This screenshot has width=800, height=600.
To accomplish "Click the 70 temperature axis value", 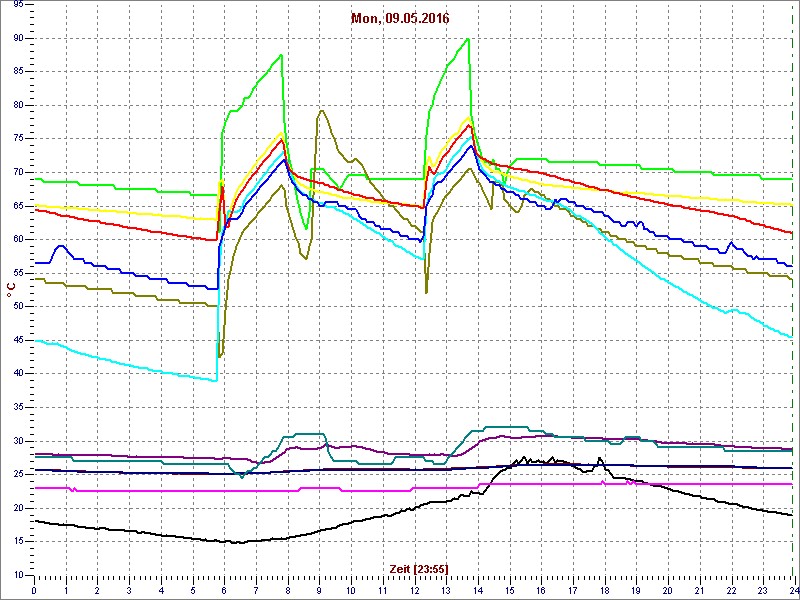I will click(17, 172).
